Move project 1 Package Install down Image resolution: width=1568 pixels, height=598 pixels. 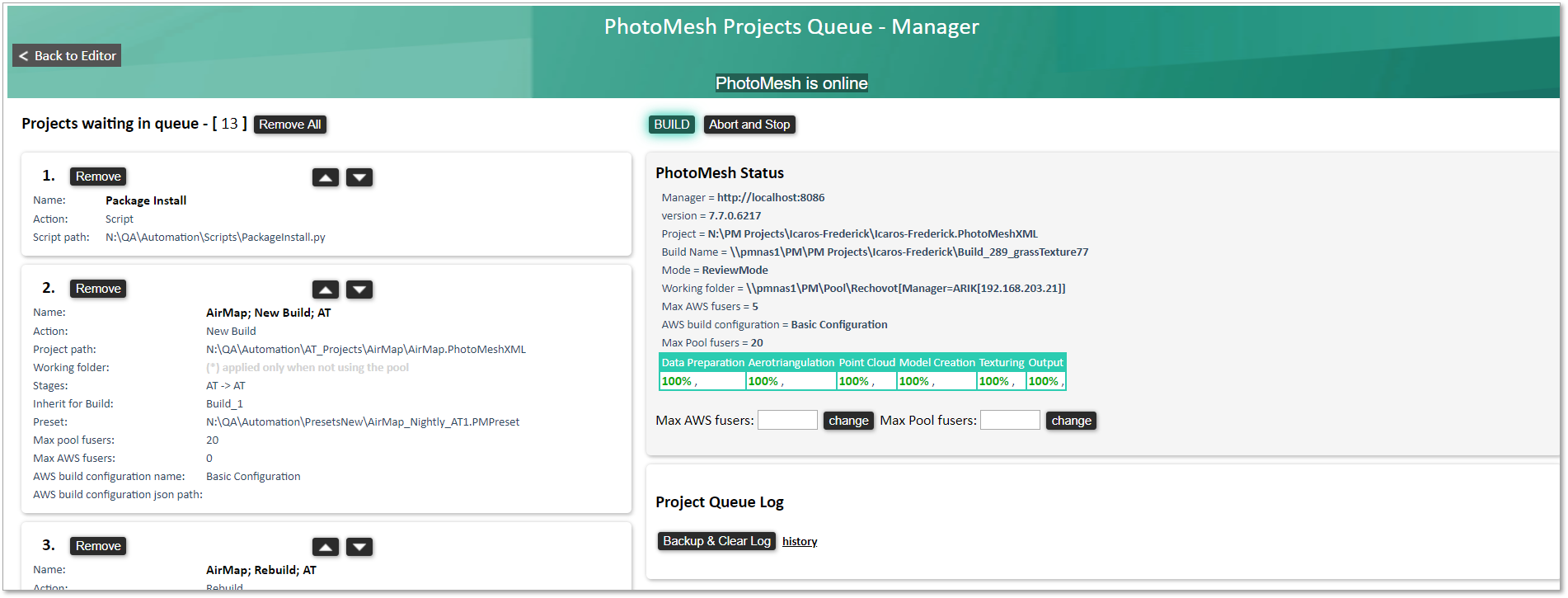point(359,177)
